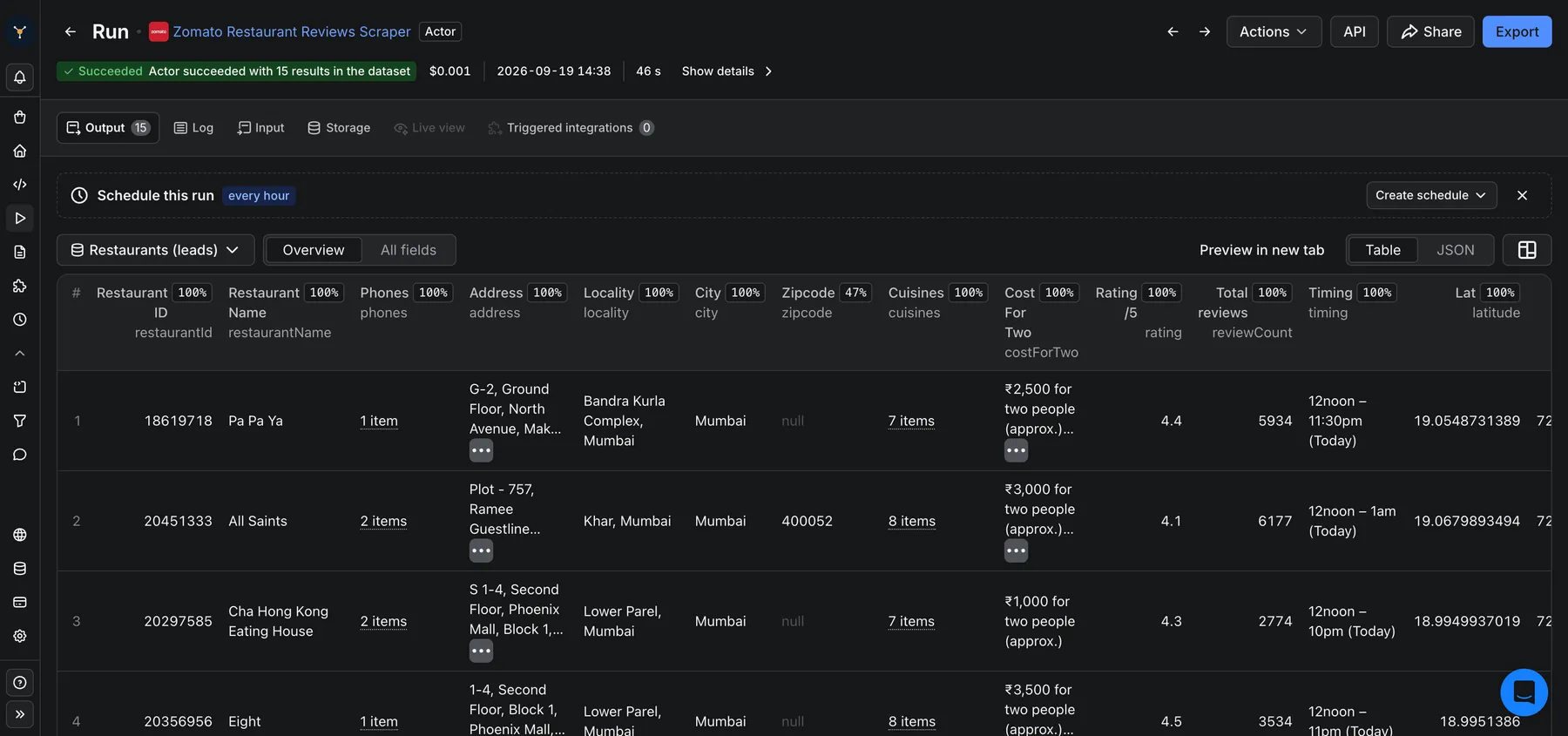Open the globe icon in the sidebar
The width and height of the screenshot is (1568, 736).
tap(20, 535)
